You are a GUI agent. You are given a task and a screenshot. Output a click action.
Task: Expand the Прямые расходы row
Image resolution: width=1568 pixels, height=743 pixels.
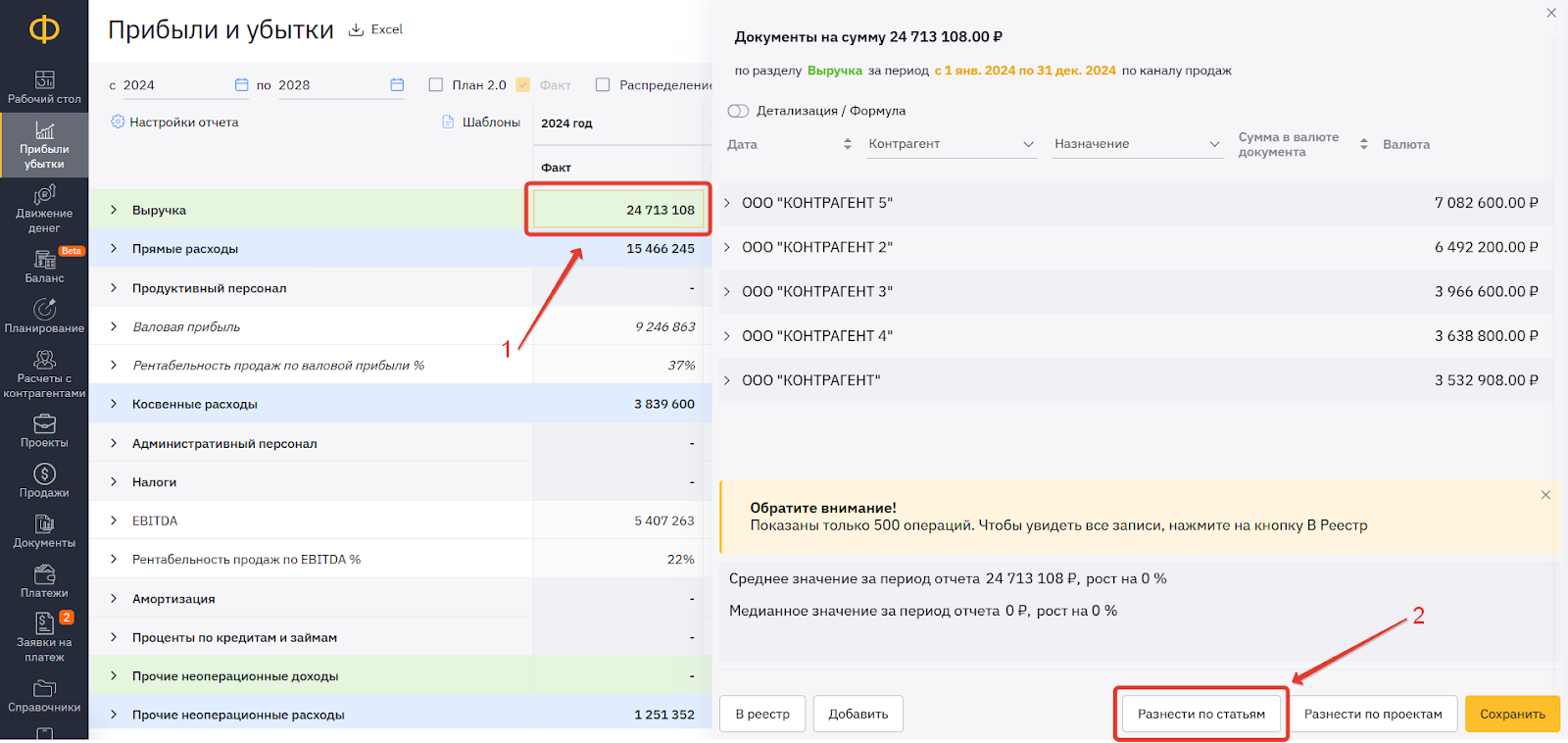(114, 249)
